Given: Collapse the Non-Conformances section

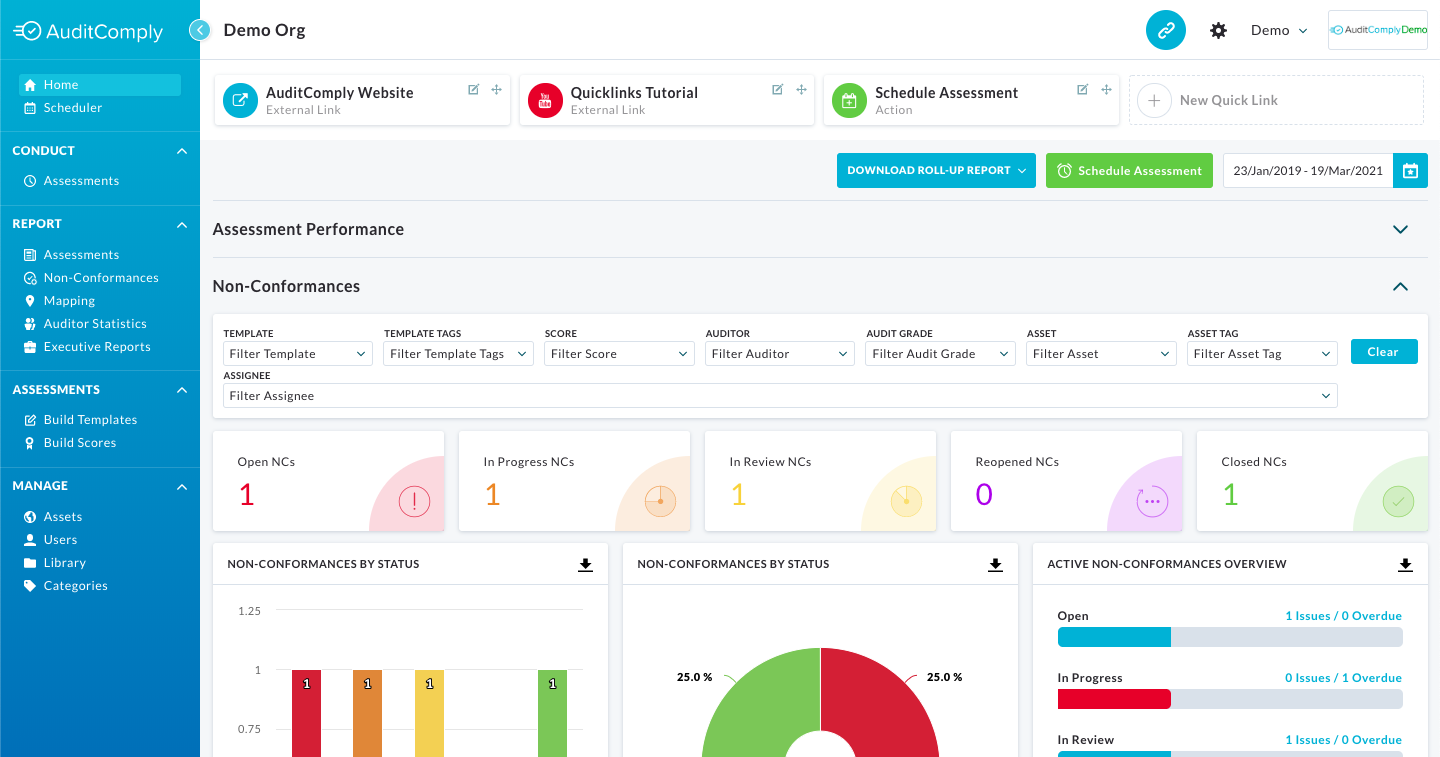Looking at the screenshot, I should tap(1400, 286).
